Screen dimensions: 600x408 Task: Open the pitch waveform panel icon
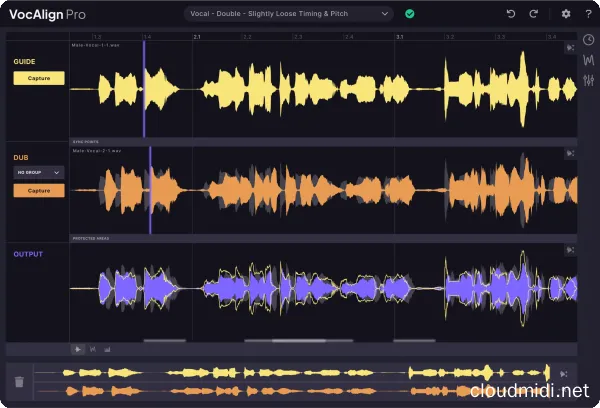589,60
